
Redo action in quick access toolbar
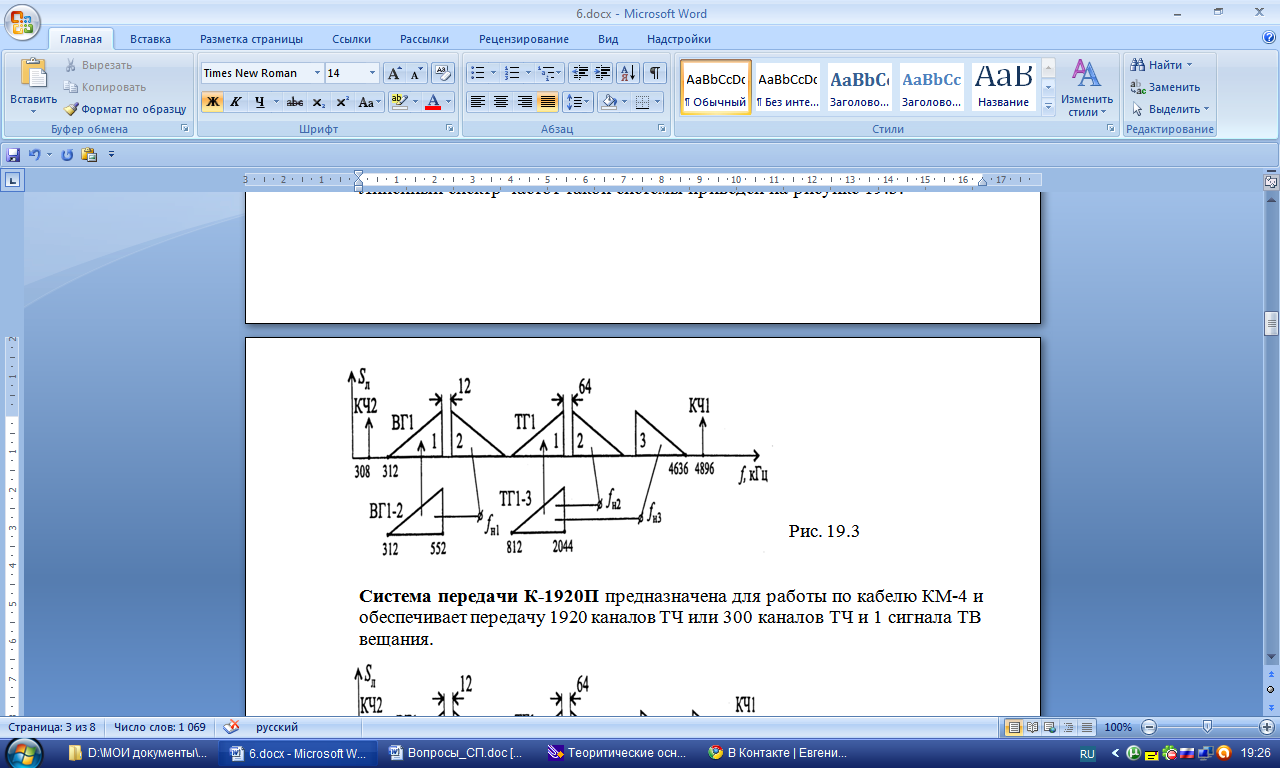68,154
